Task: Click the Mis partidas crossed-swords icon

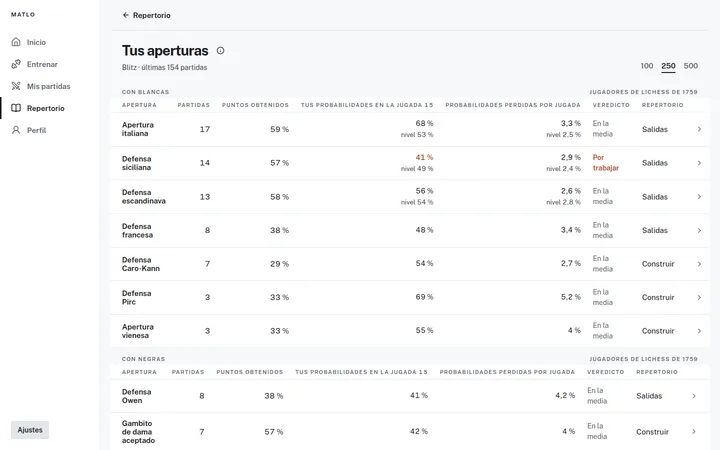Action: [x=16, y=86]
